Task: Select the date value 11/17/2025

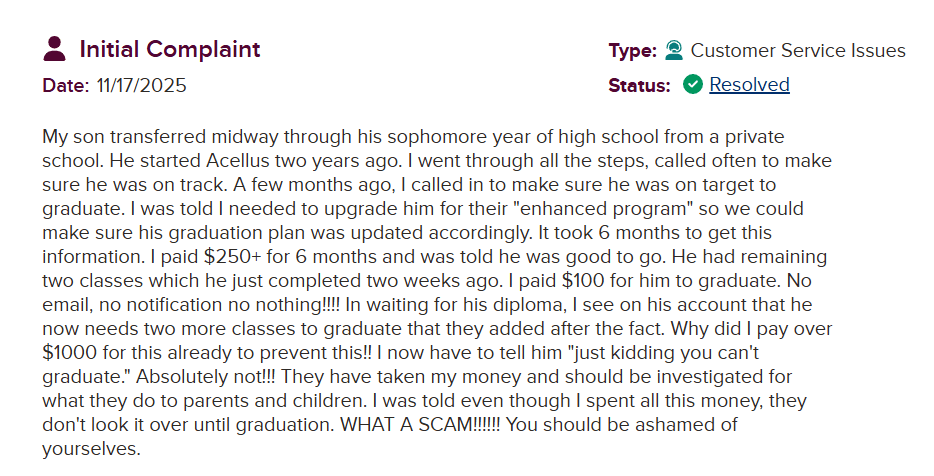Action: [x=141, y=85]
